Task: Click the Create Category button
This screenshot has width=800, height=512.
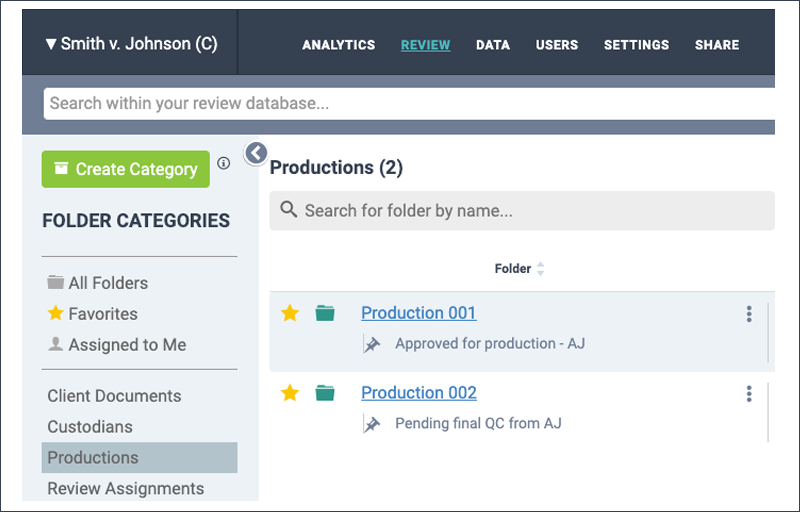Action: pos(126,169)
